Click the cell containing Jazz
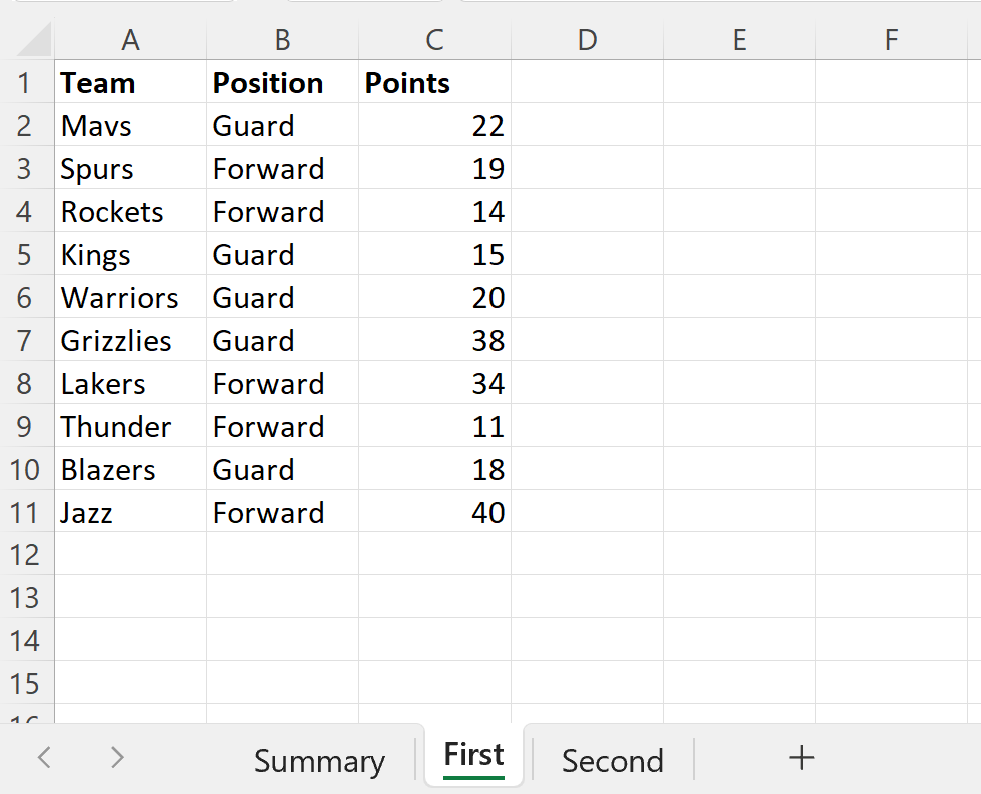 [130, 513]
